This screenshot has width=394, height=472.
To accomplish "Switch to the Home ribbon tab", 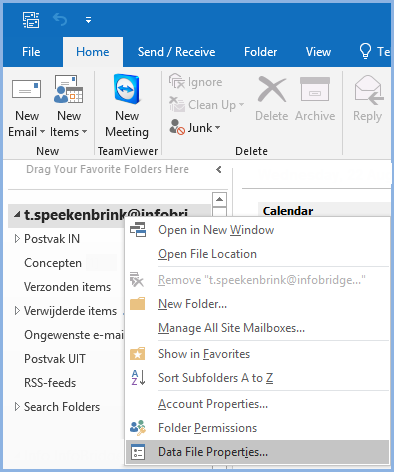I will point(93,52).
